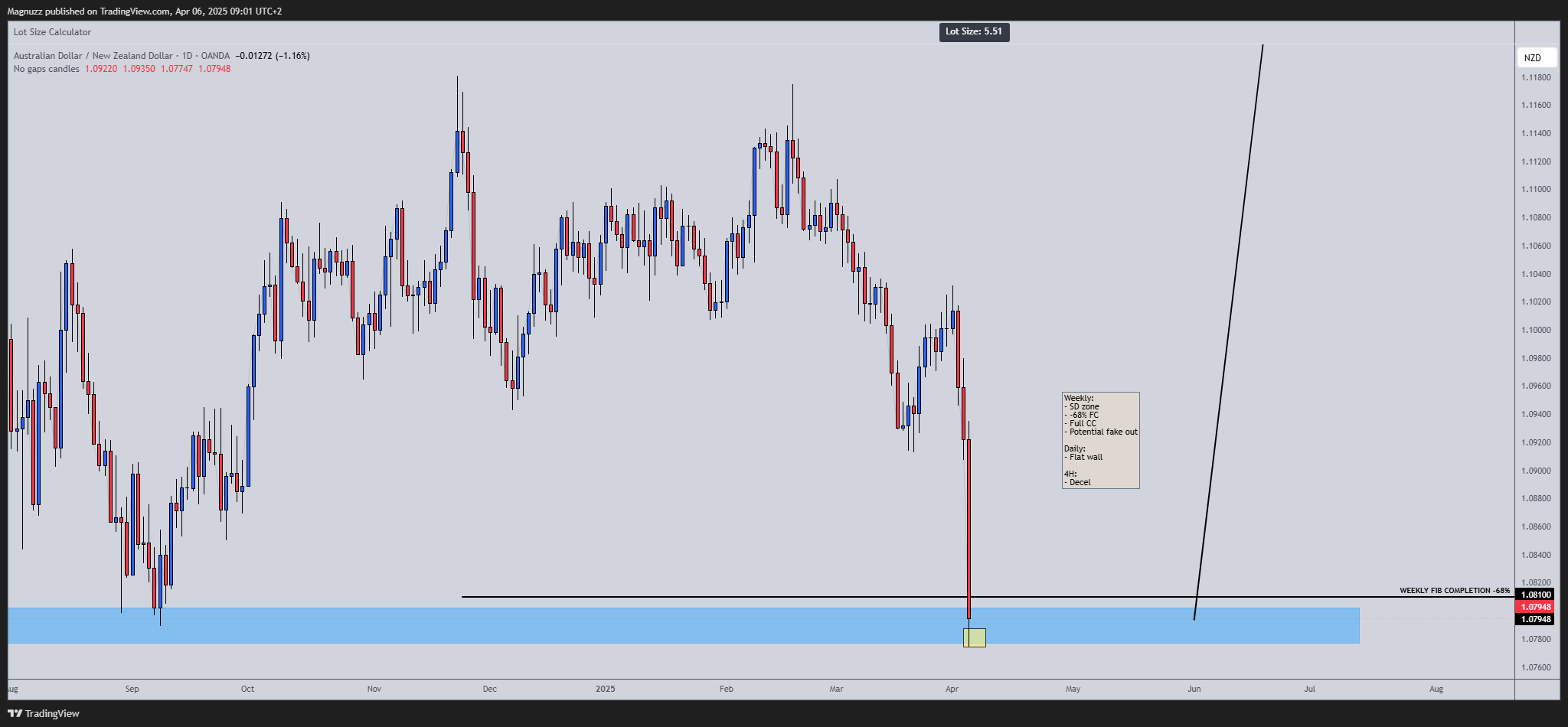Image resolution: width=1568 pixels, height=727 pixels.
Task: Click the Mar label on time axis
Action: tap(837, 689)
